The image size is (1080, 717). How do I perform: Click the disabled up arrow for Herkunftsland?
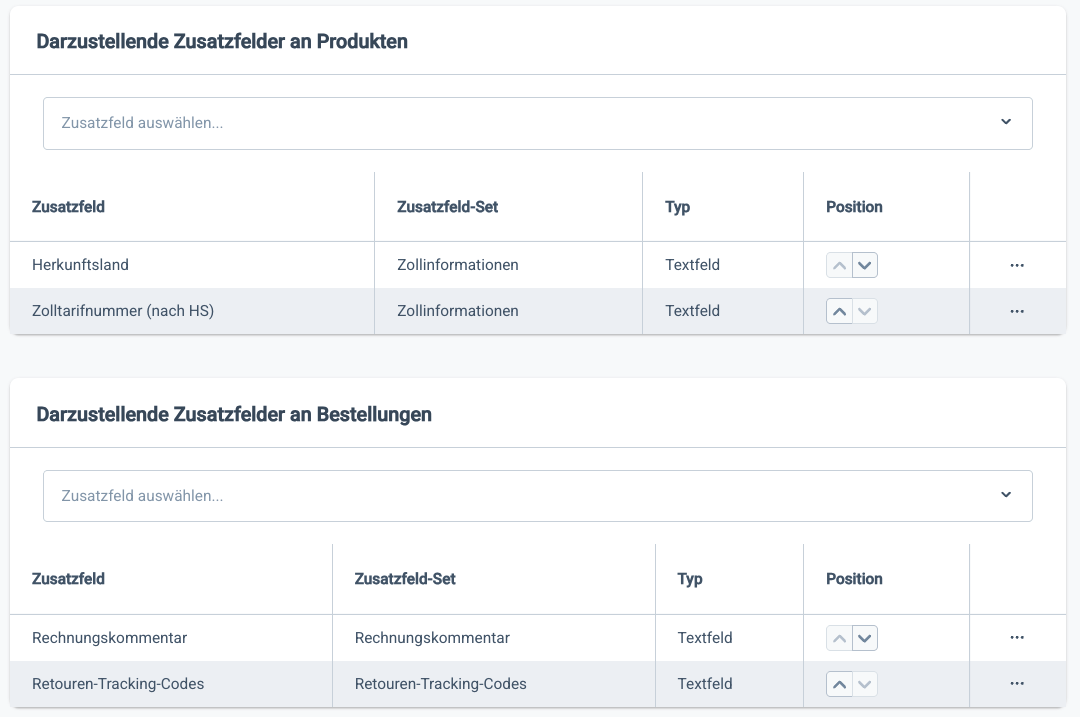tap(840, 266)
